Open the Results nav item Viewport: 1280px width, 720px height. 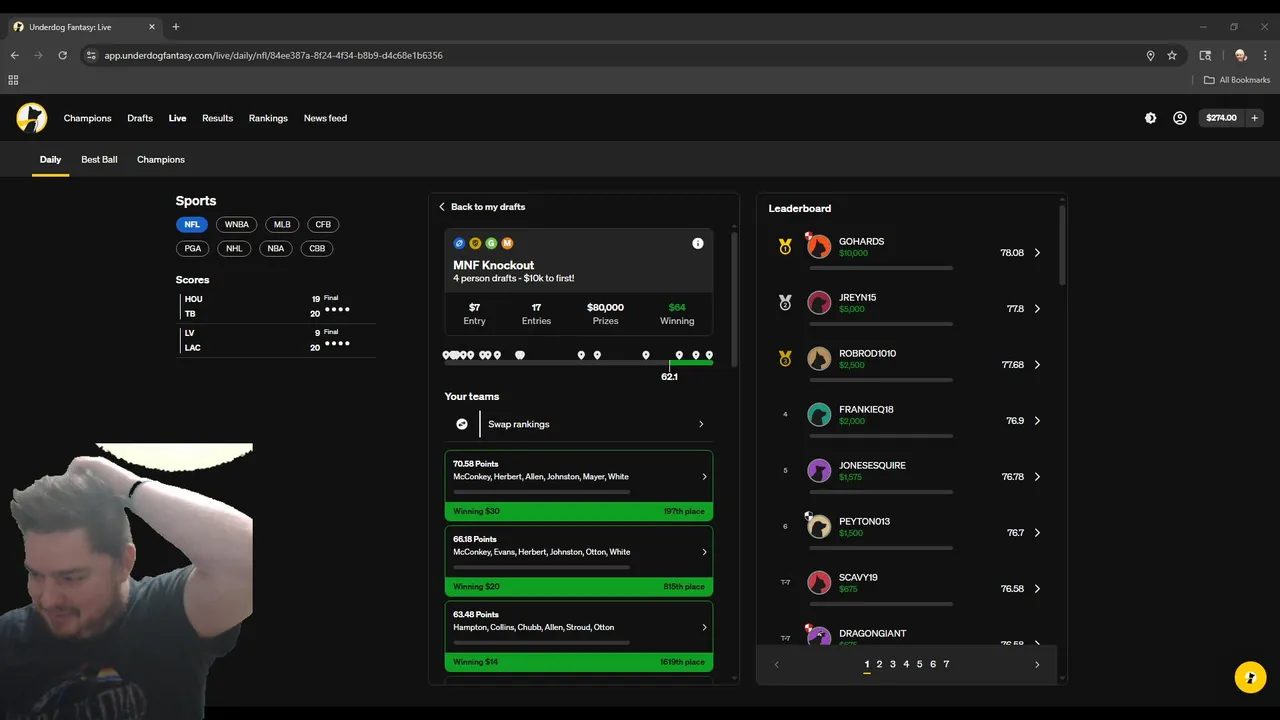(x=217, y=118)
